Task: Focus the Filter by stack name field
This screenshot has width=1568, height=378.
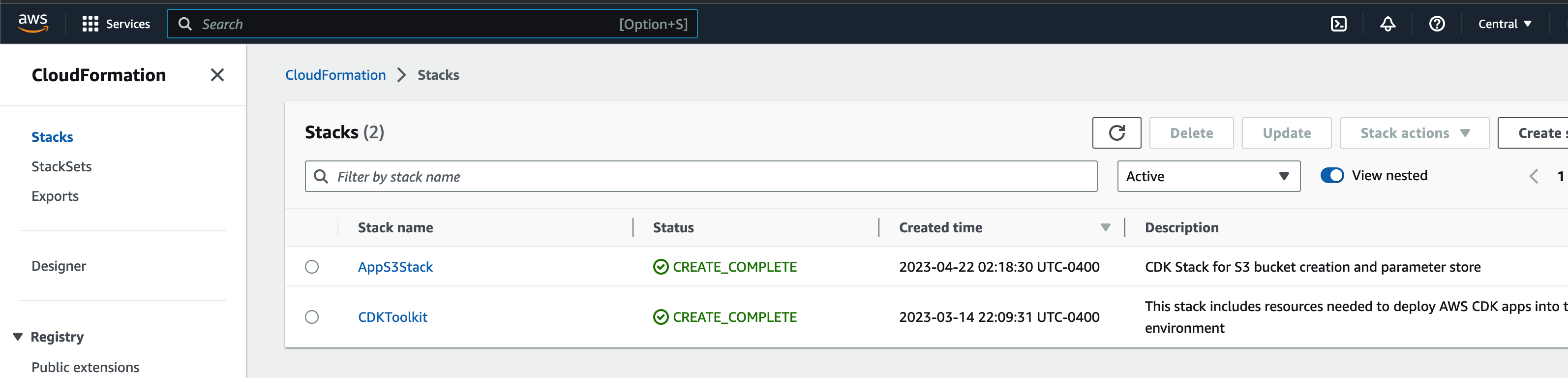Action: click(700, 176)
